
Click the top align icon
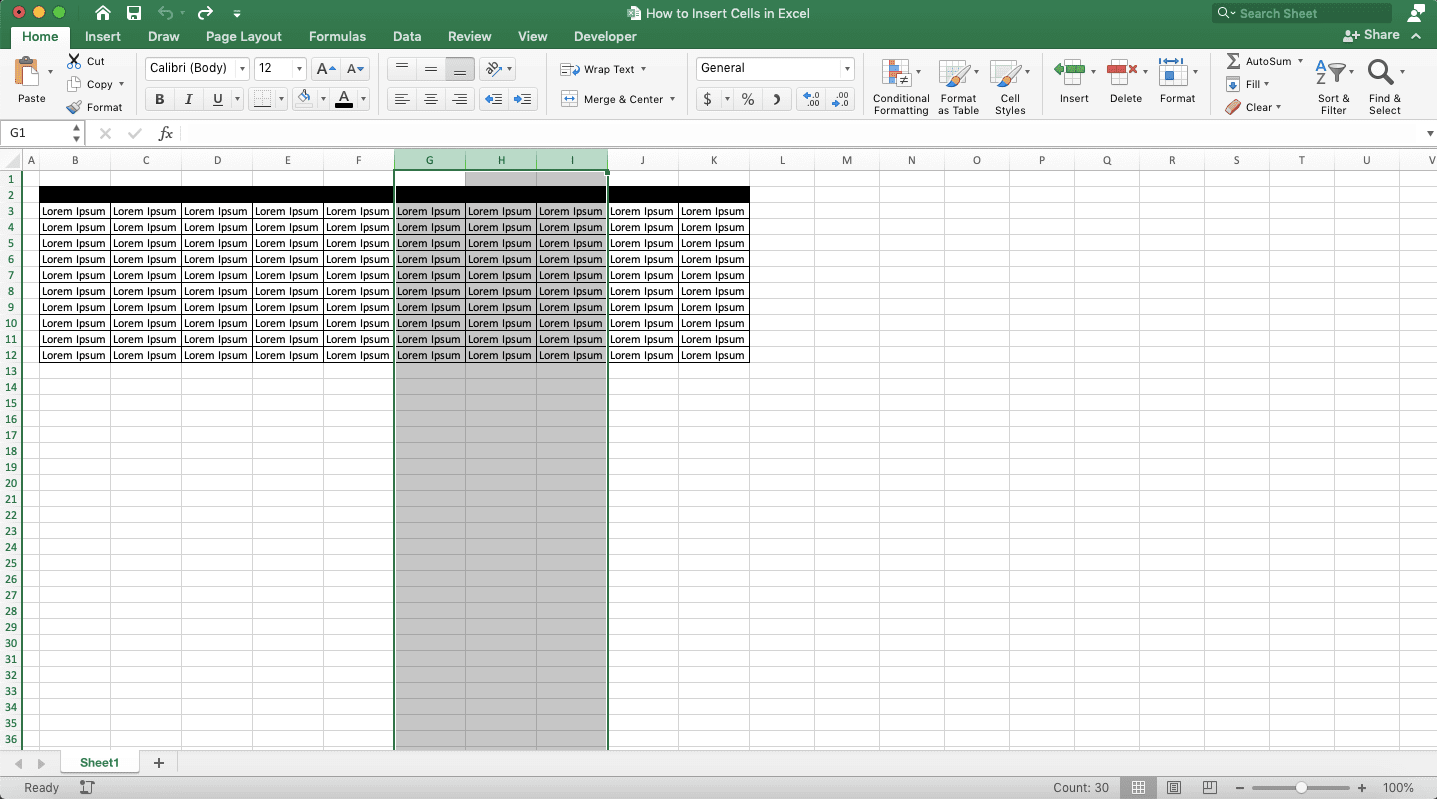click(402, 69)
